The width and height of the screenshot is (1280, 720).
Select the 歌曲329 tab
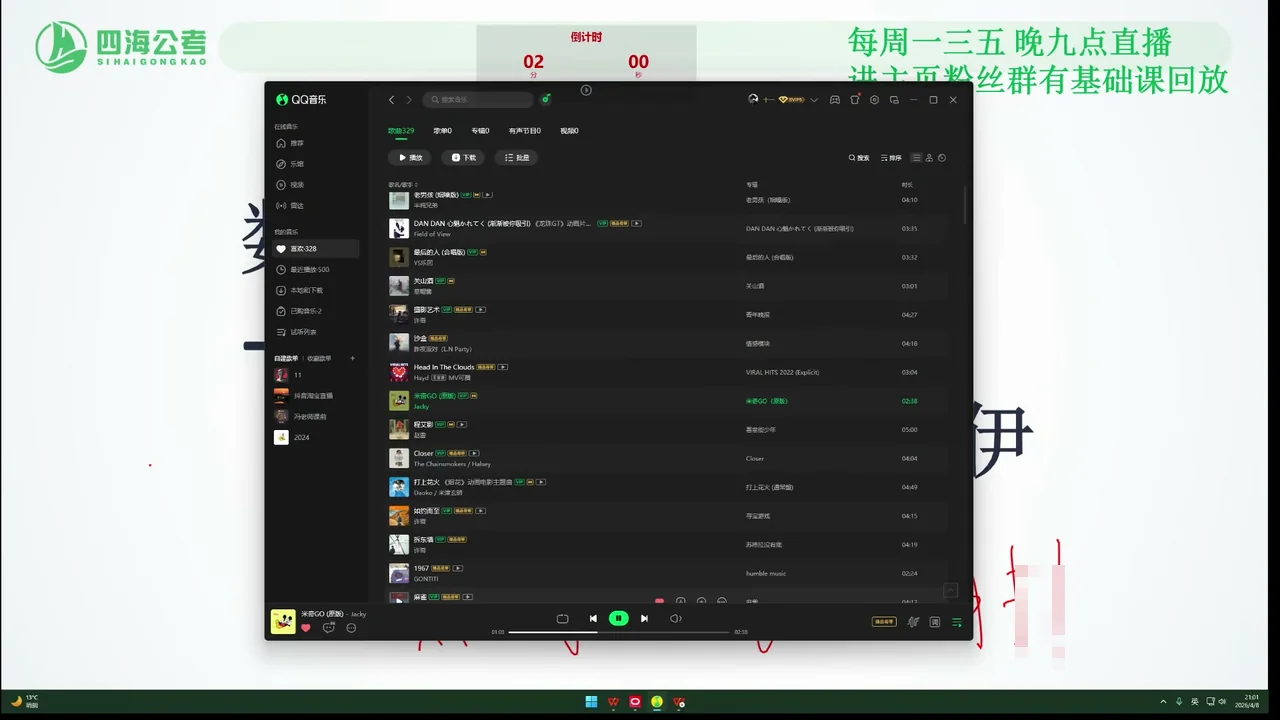[x=401, y=131]
